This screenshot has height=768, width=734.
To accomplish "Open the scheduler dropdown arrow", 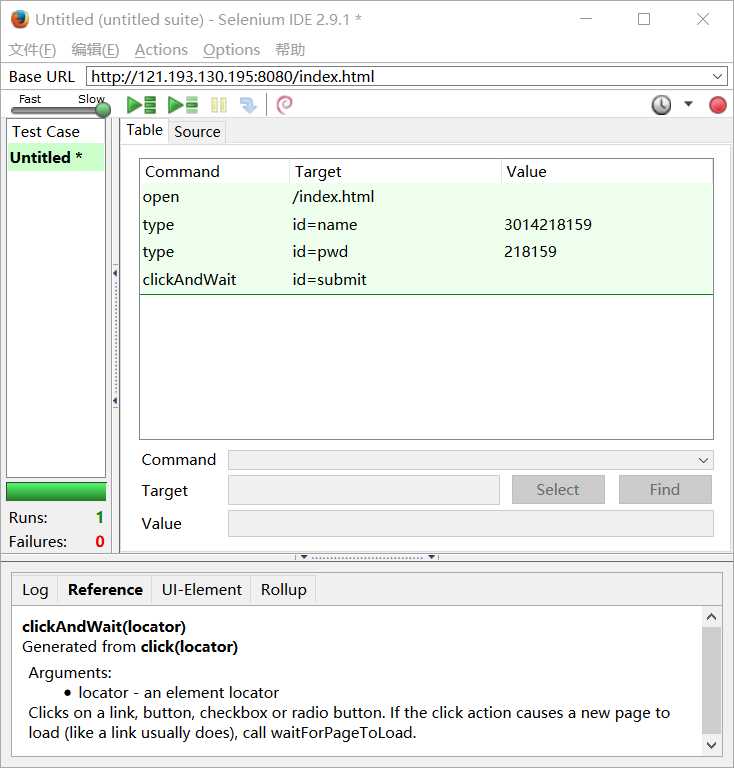I will (688, 104).
